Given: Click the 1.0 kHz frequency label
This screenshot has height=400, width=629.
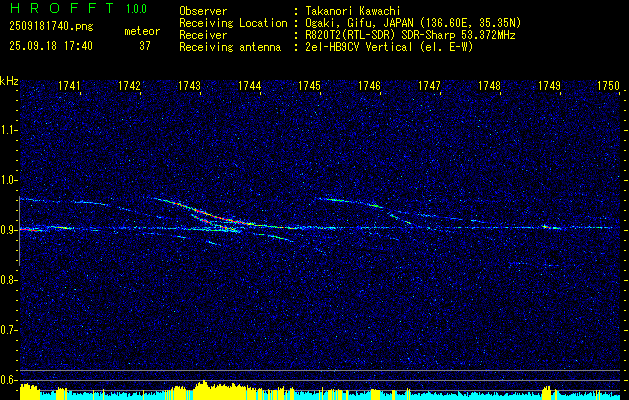Looking at the screenshot, I should pyautogui.click(x=8, y=180).
